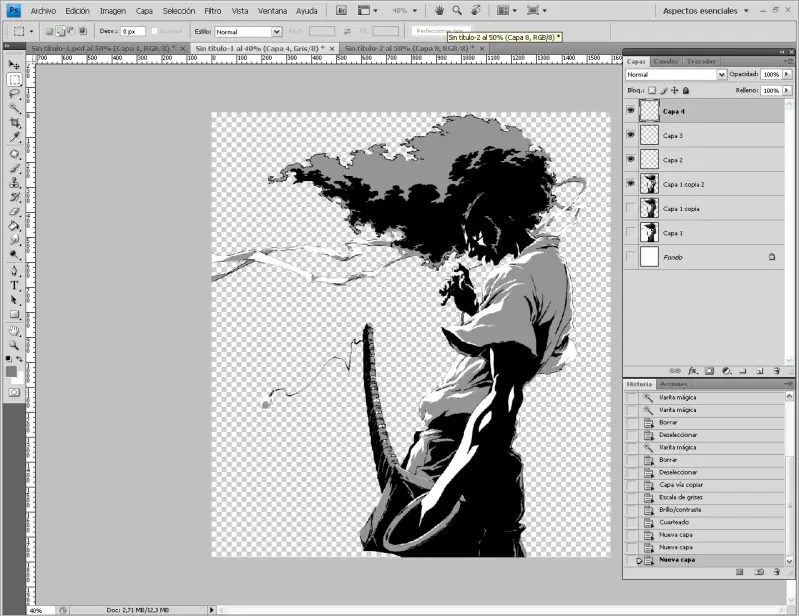
Task: Hide the Capa 1 copia 2 layer
Action: tap(631, 183)
